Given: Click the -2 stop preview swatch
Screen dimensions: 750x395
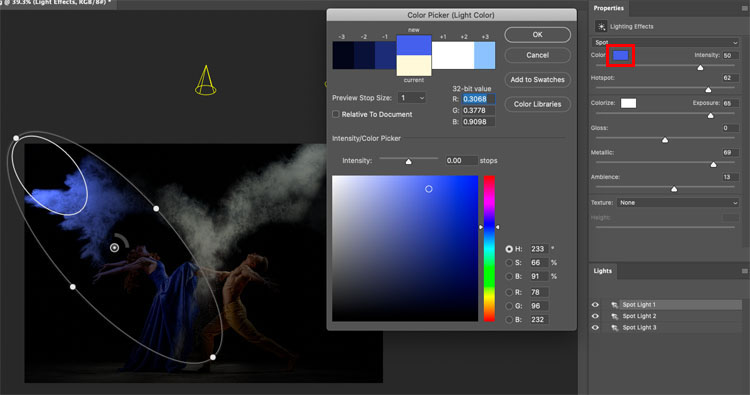Looking at the screenshot, I should click(364, 55).
